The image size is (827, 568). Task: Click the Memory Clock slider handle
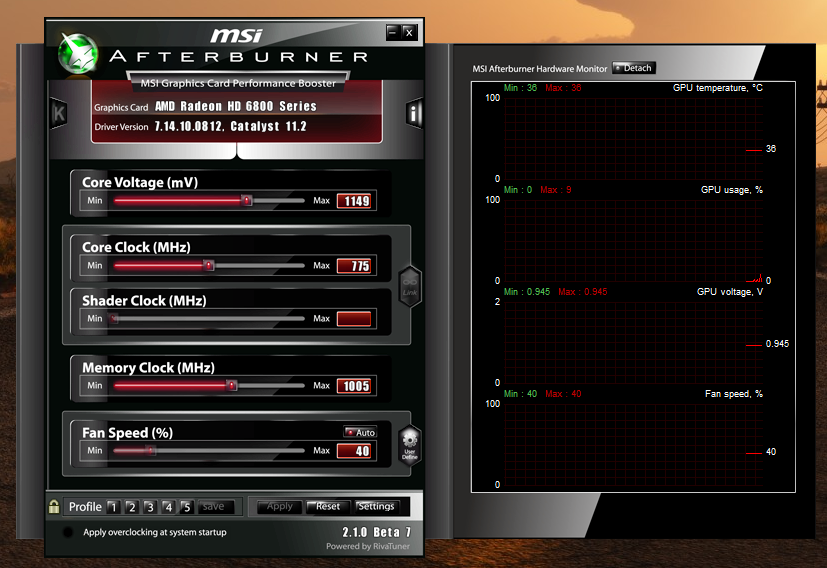click(x=232, y=386)
